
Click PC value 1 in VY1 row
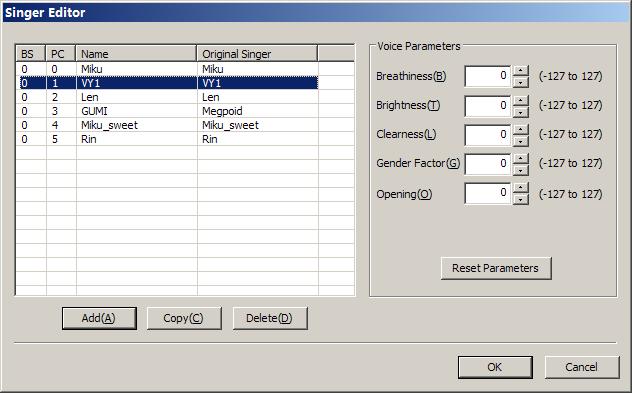click(61, 83)
